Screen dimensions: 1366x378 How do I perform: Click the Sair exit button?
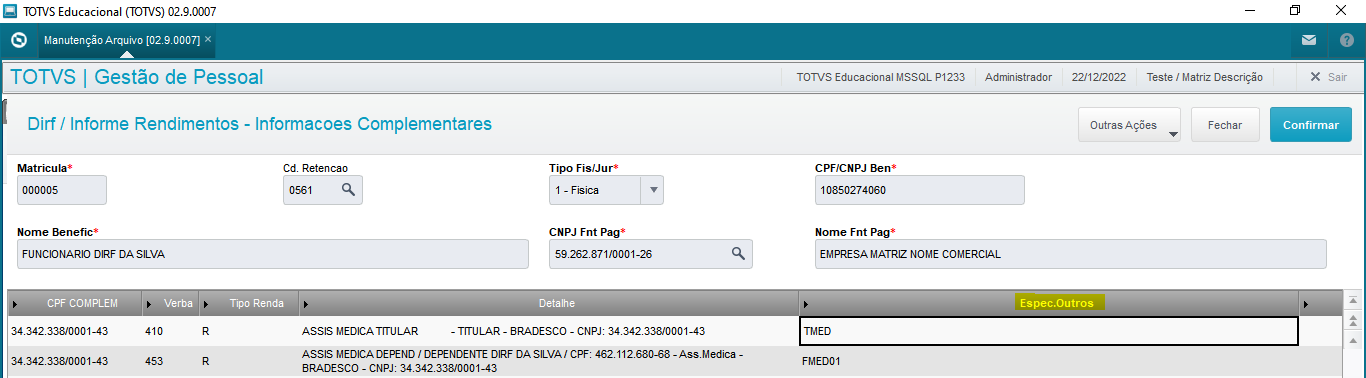click(x=1328, y=77)
